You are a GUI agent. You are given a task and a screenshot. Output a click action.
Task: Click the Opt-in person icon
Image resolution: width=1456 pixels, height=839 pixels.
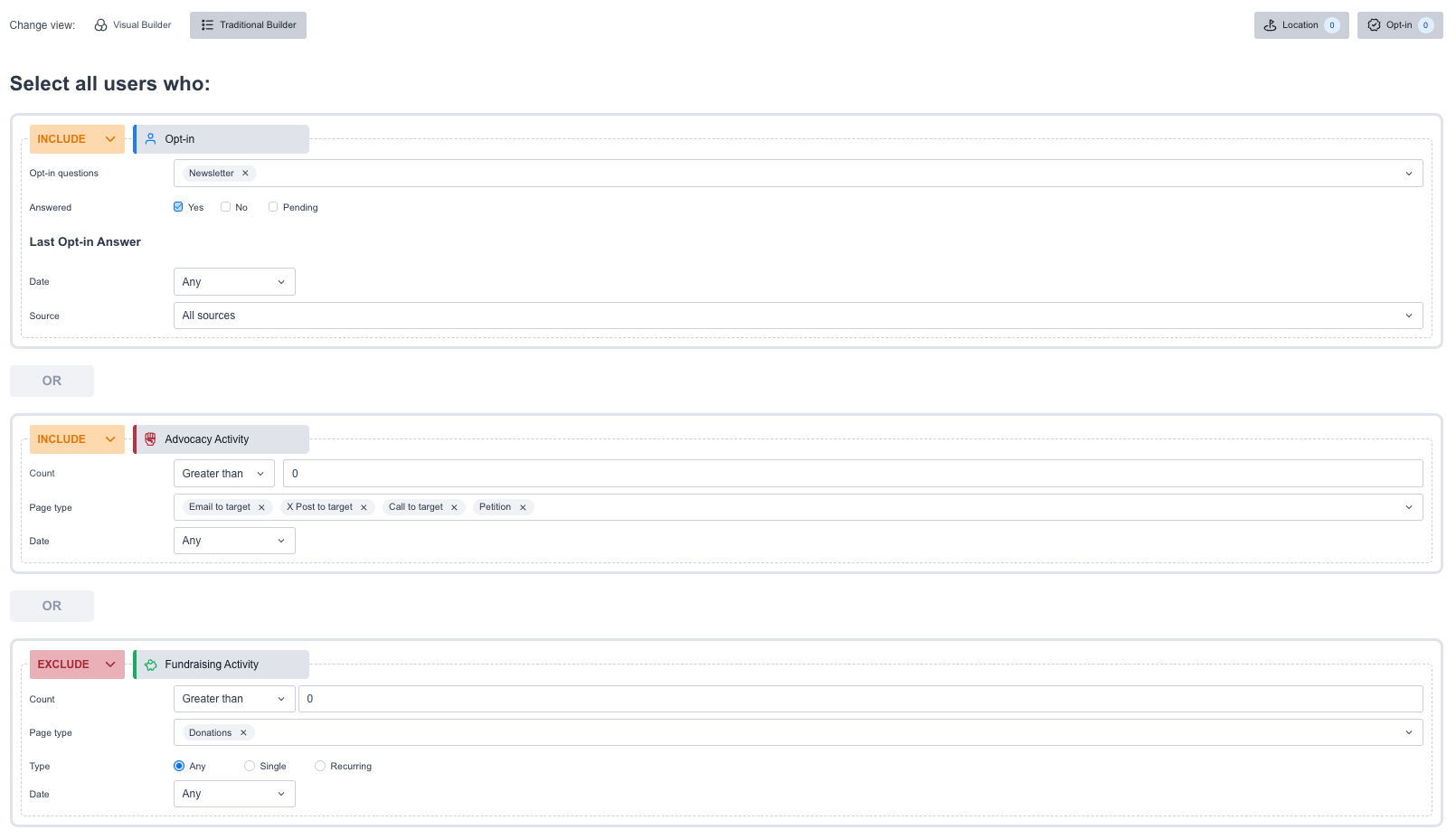click(x=151, y=139)
